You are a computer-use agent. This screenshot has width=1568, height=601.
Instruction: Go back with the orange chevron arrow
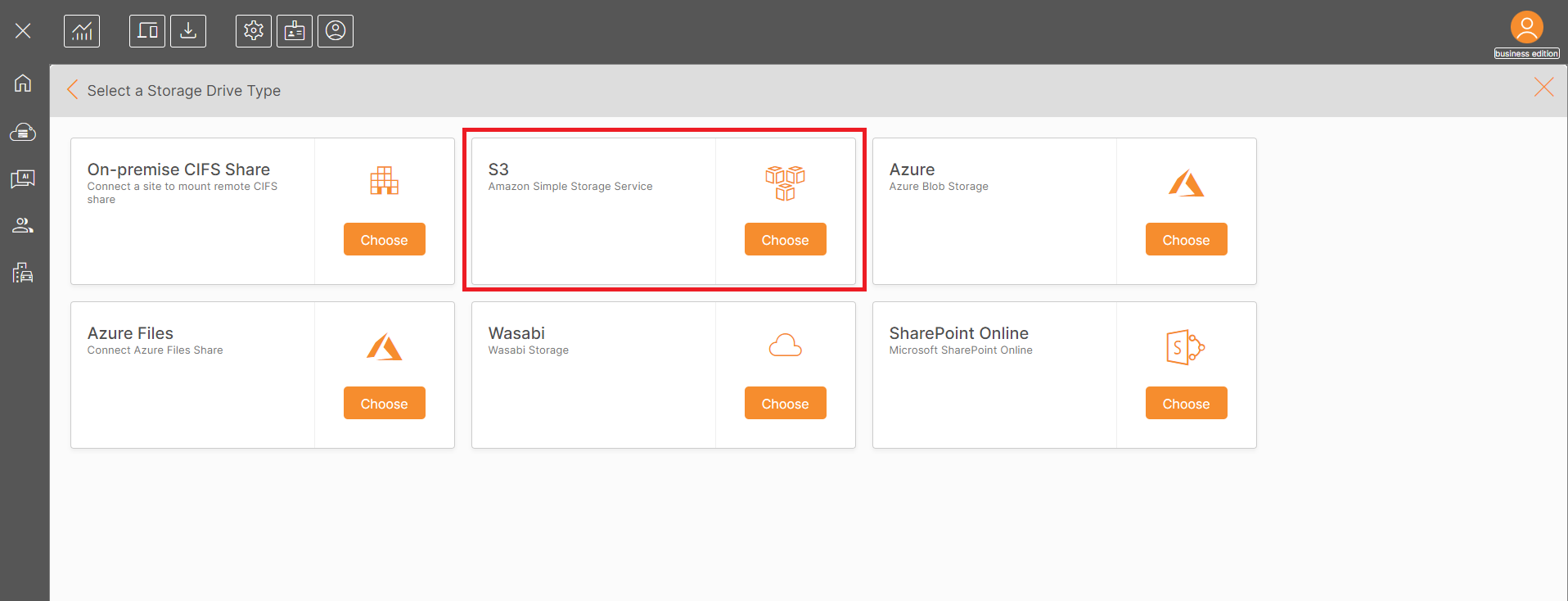click(x=72, y=90)
